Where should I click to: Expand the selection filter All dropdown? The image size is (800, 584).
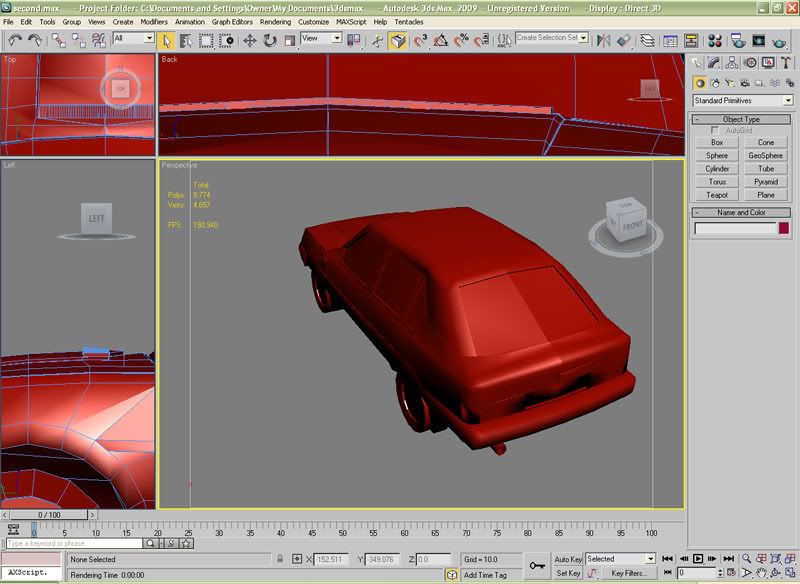pos(133,38)
